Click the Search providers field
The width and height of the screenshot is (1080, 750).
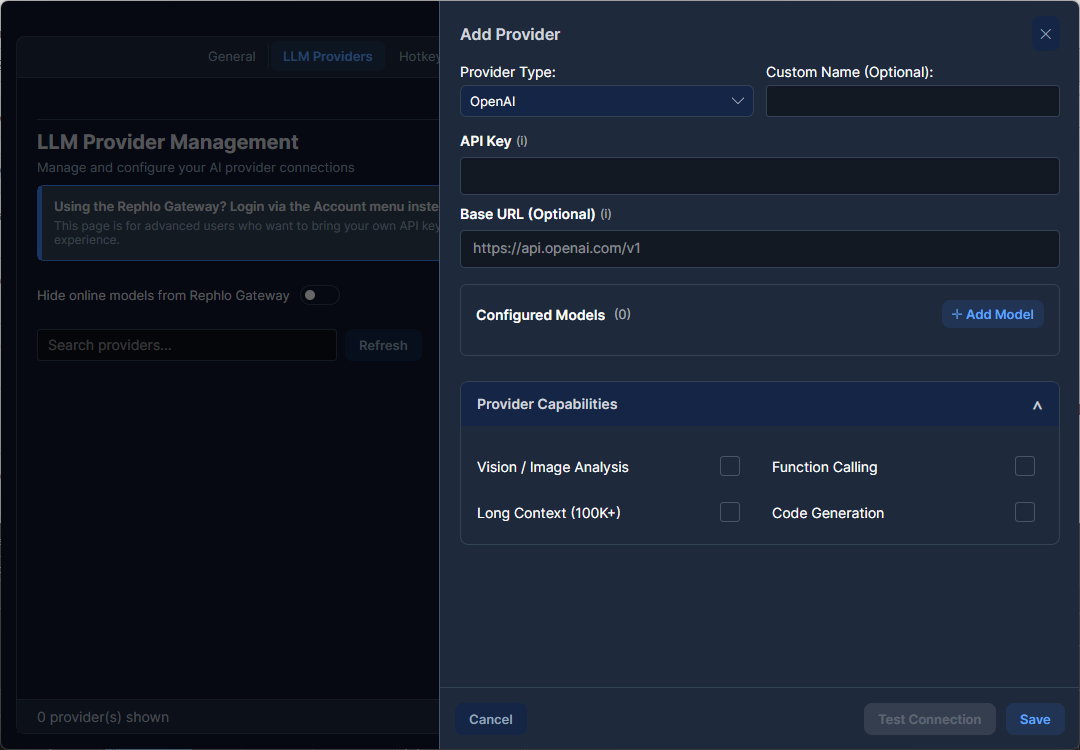click(x=187, y=345)
